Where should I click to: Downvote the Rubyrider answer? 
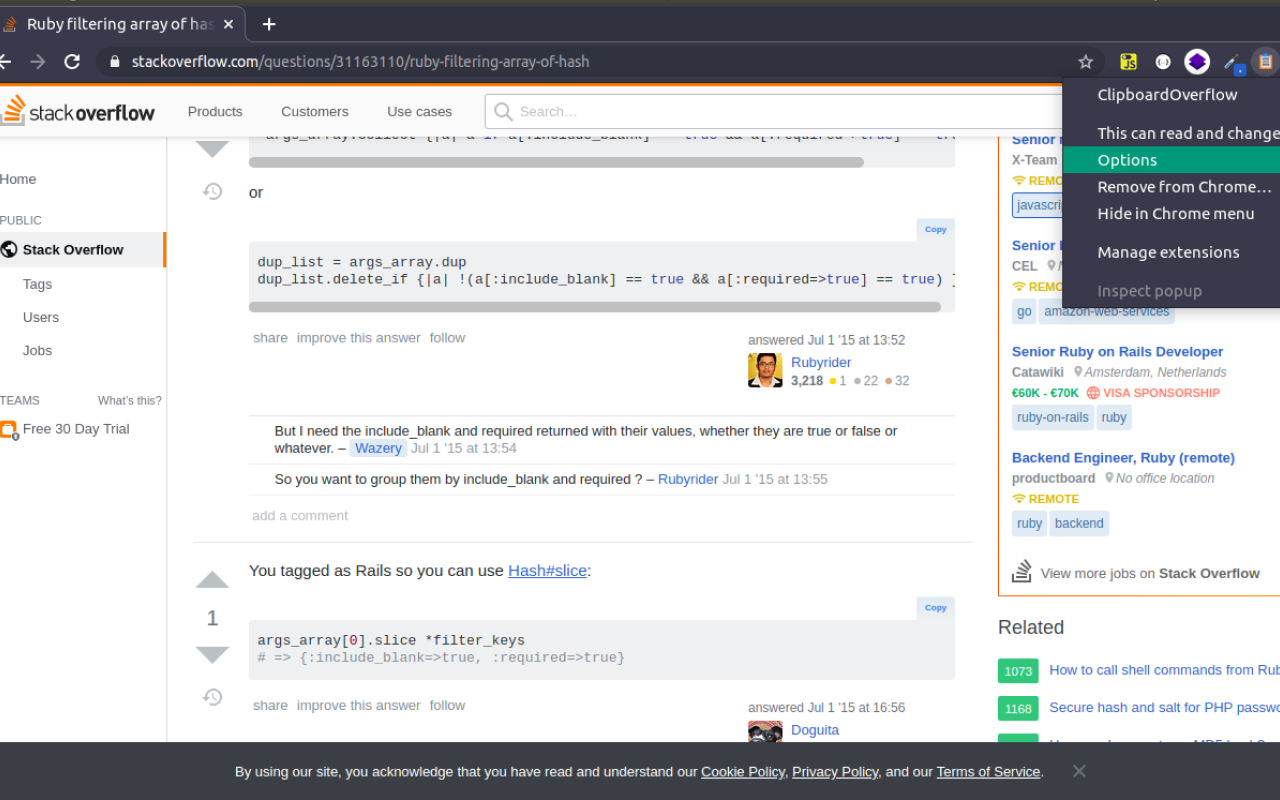(x=212, y=149)
